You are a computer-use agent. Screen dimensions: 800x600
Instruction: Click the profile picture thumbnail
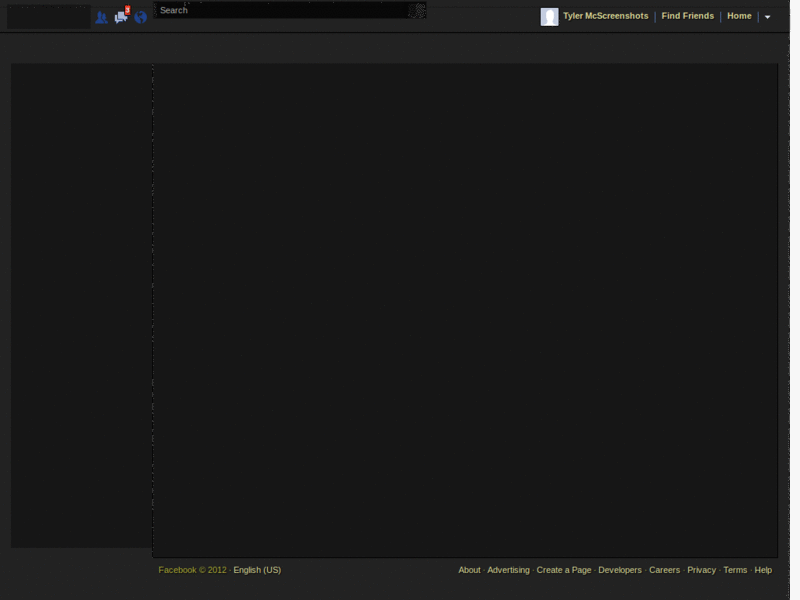pyautogui.click(x=548, y=16)
